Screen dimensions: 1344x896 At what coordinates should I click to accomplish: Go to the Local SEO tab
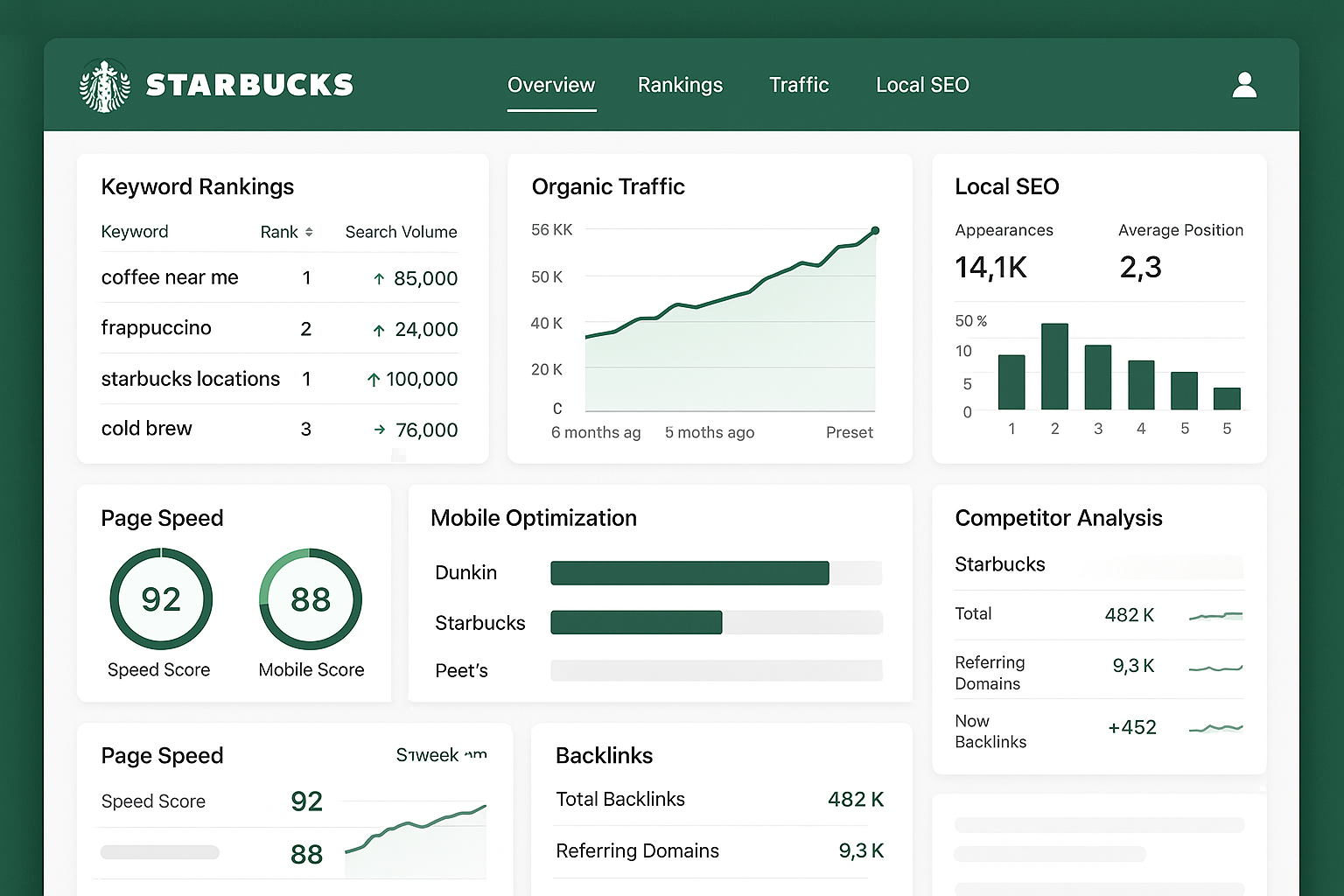[922, 85]
